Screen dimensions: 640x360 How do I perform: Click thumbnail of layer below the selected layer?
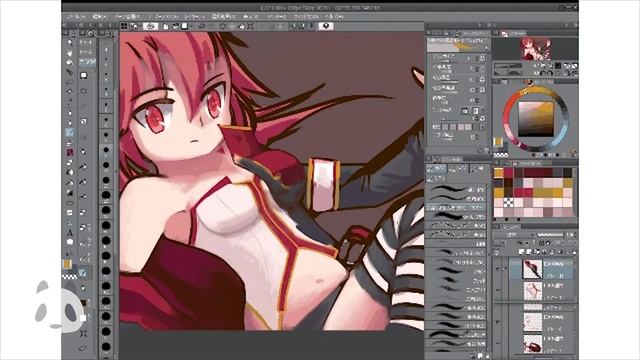533,291
